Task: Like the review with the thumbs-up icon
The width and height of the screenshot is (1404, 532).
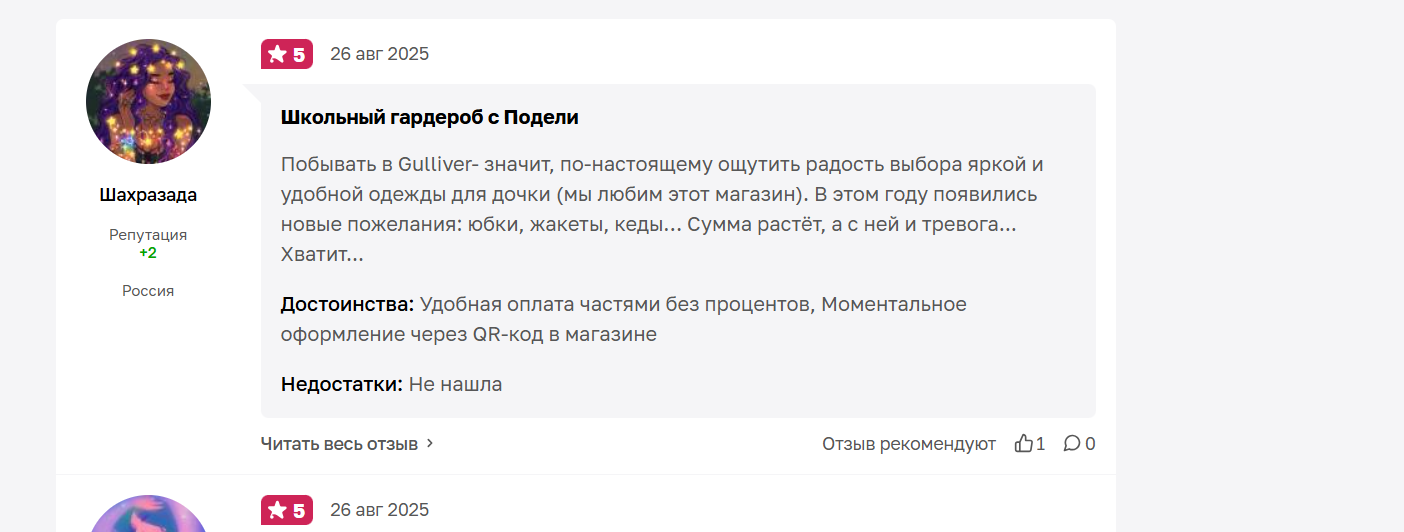Action: 1023,443
